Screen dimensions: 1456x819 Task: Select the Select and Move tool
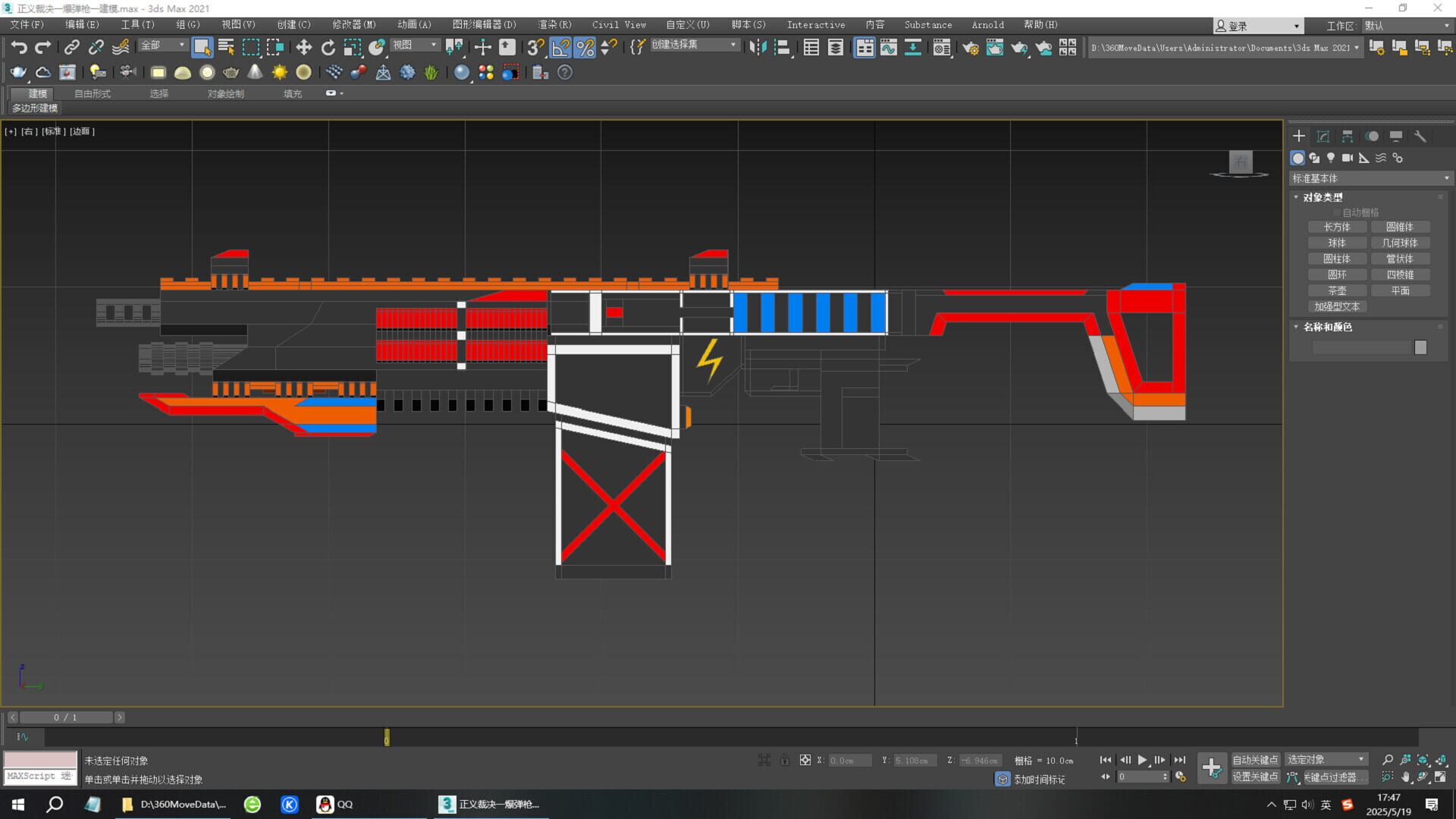coord(303,47)
